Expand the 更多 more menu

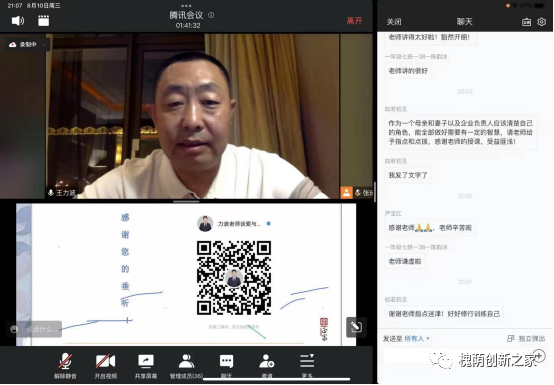coord(307,366)
